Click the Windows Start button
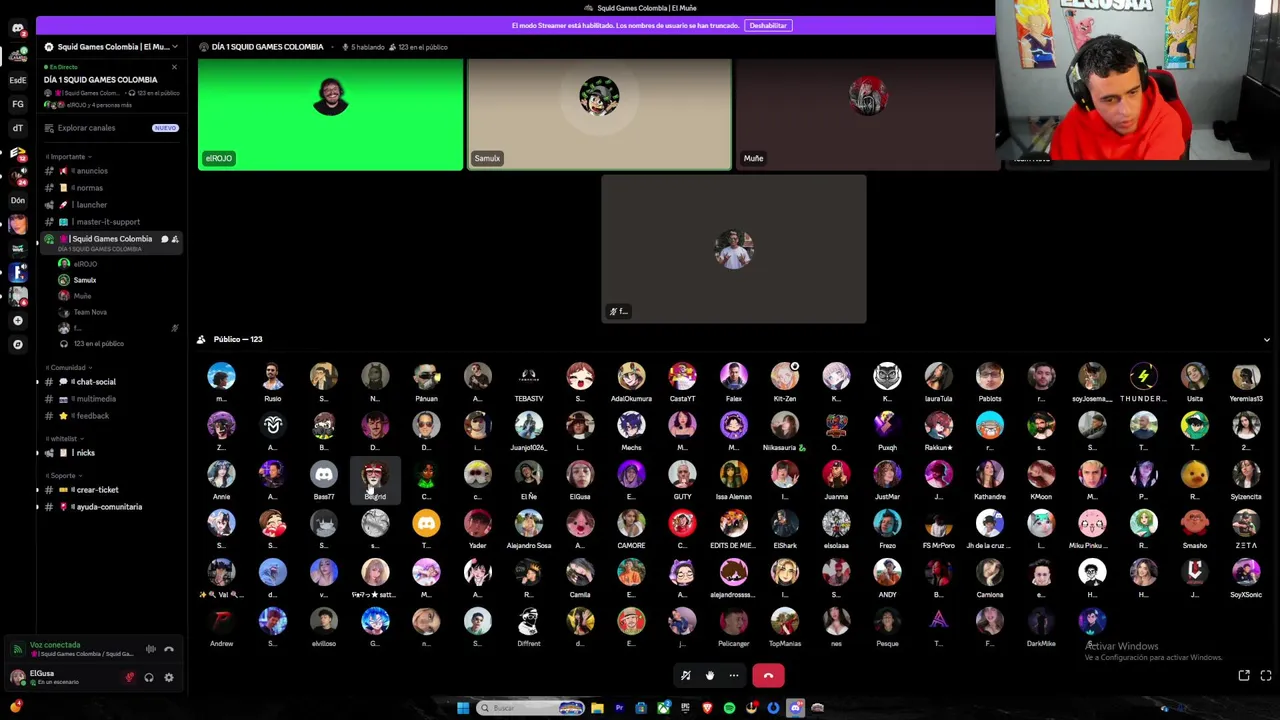Viewport: 1280px width, 720px height. (463, 708)
